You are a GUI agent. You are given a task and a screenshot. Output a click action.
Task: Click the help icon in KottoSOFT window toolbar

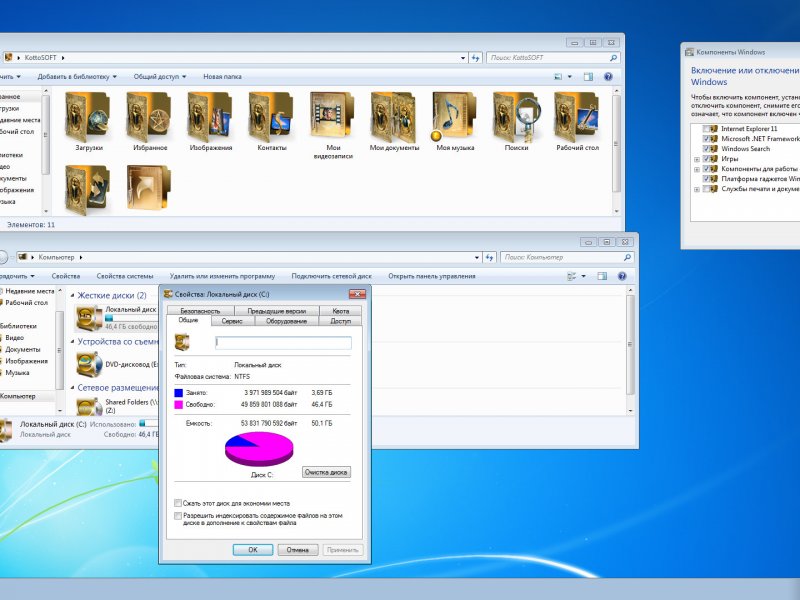click(608, 77)
